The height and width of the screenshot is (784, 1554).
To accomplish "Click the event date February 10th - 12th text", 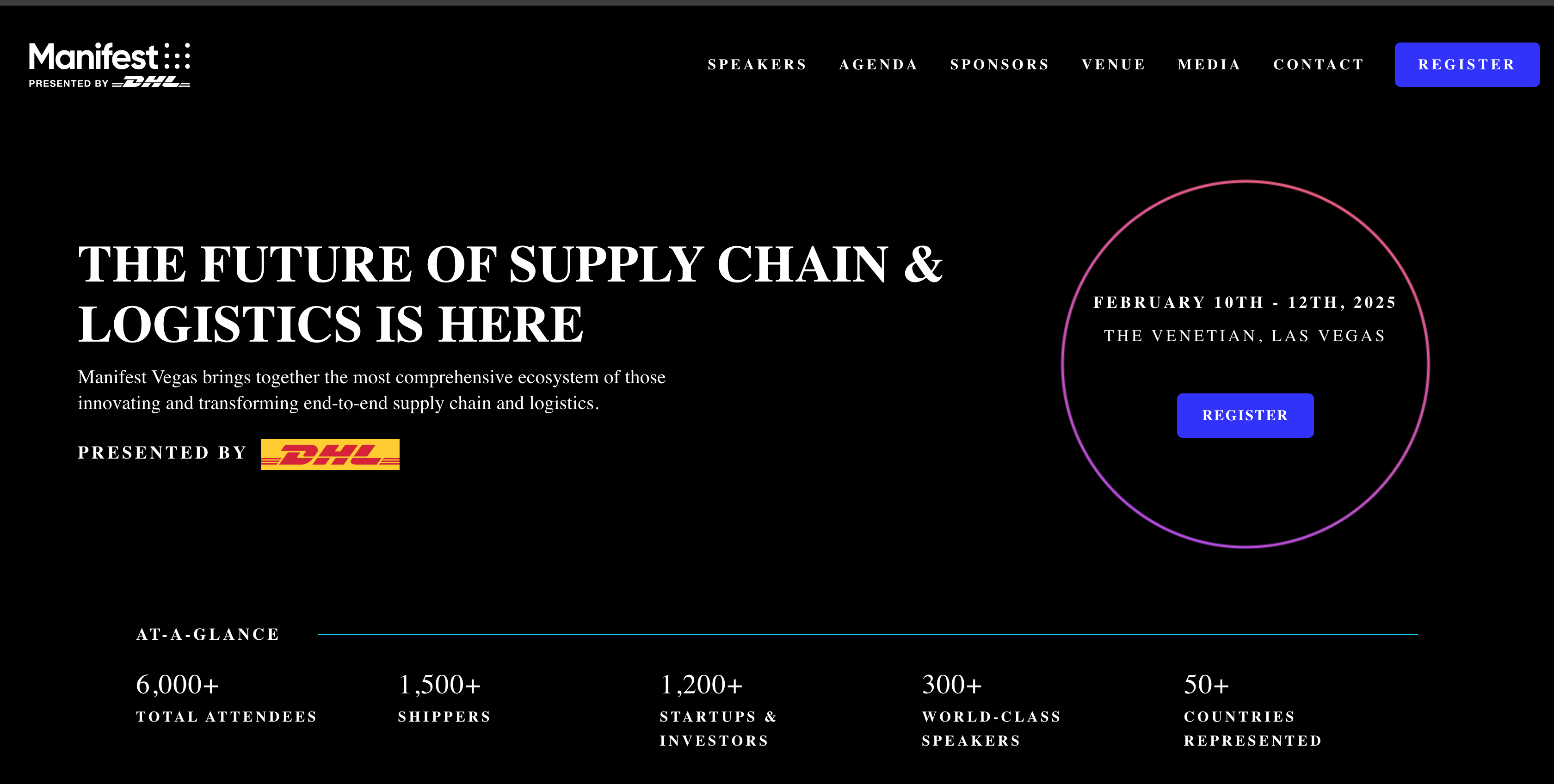I will [x=1246, y=303].
